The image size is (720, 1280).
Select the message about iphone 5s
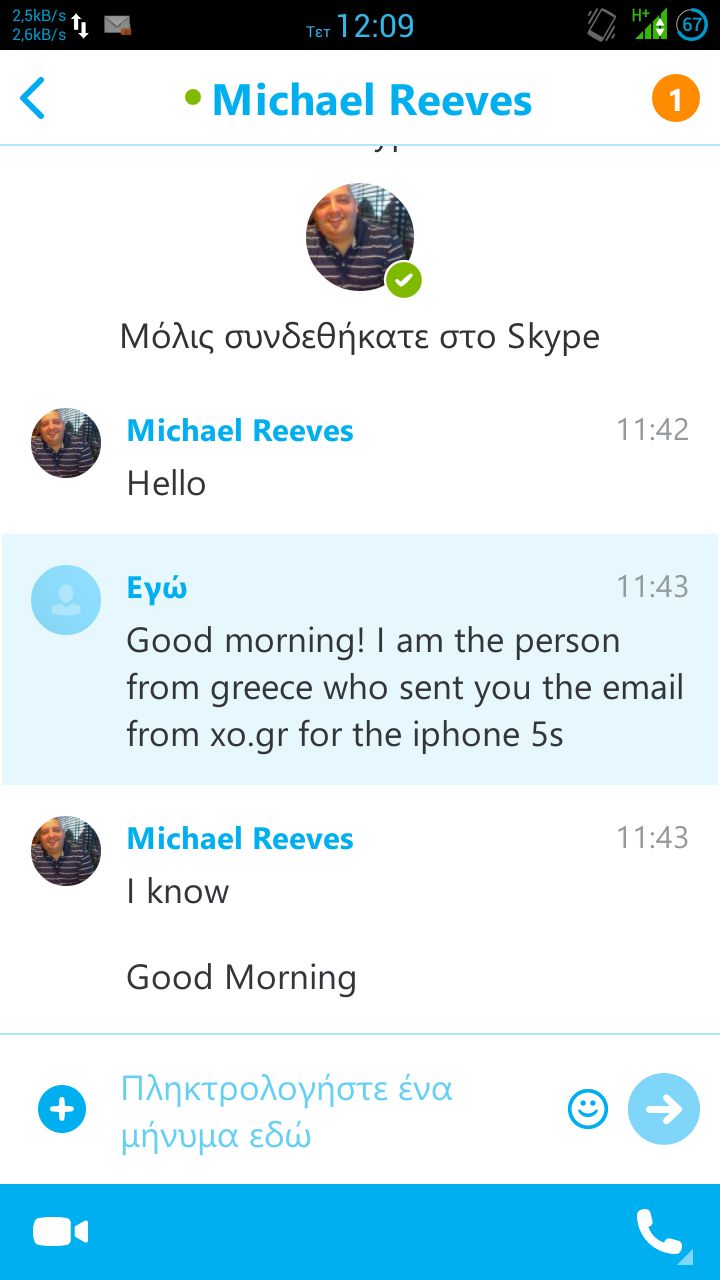pos(405,688)
